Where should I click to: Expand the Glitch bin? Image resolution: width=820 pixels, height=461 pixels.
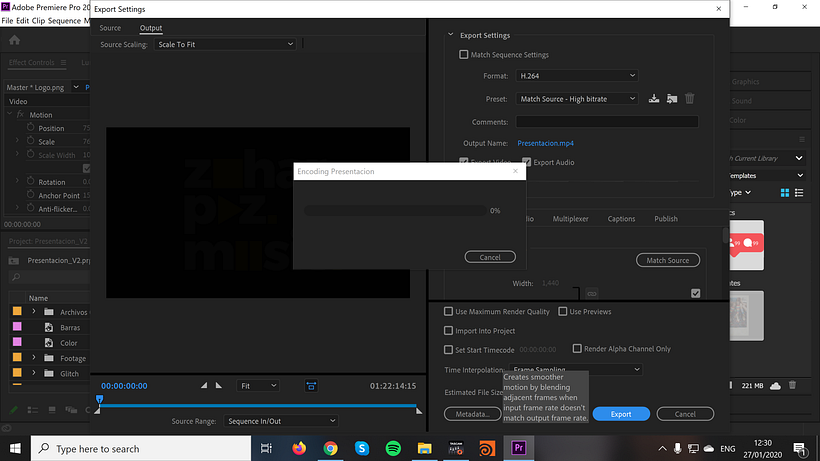pyautogui.click(x=33, y=373)
